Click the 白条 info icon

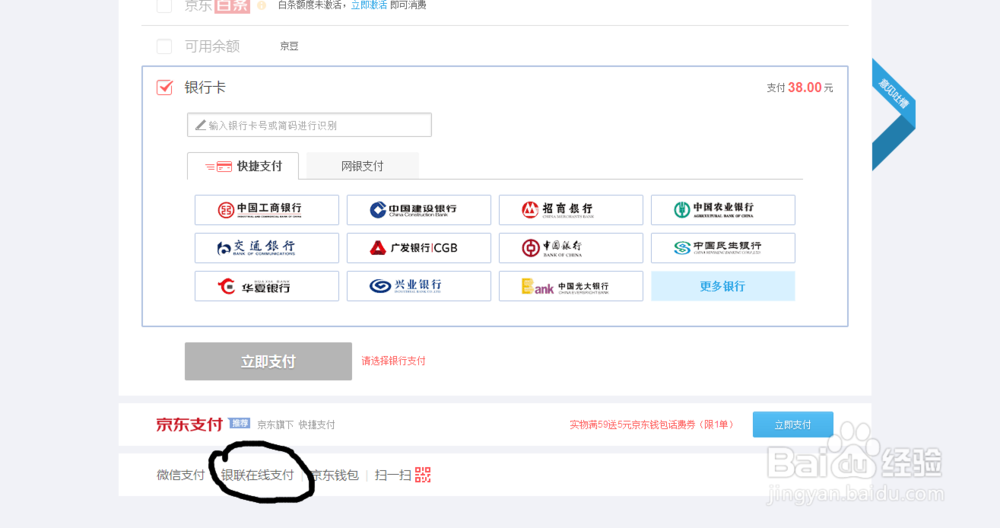[261, 5]
